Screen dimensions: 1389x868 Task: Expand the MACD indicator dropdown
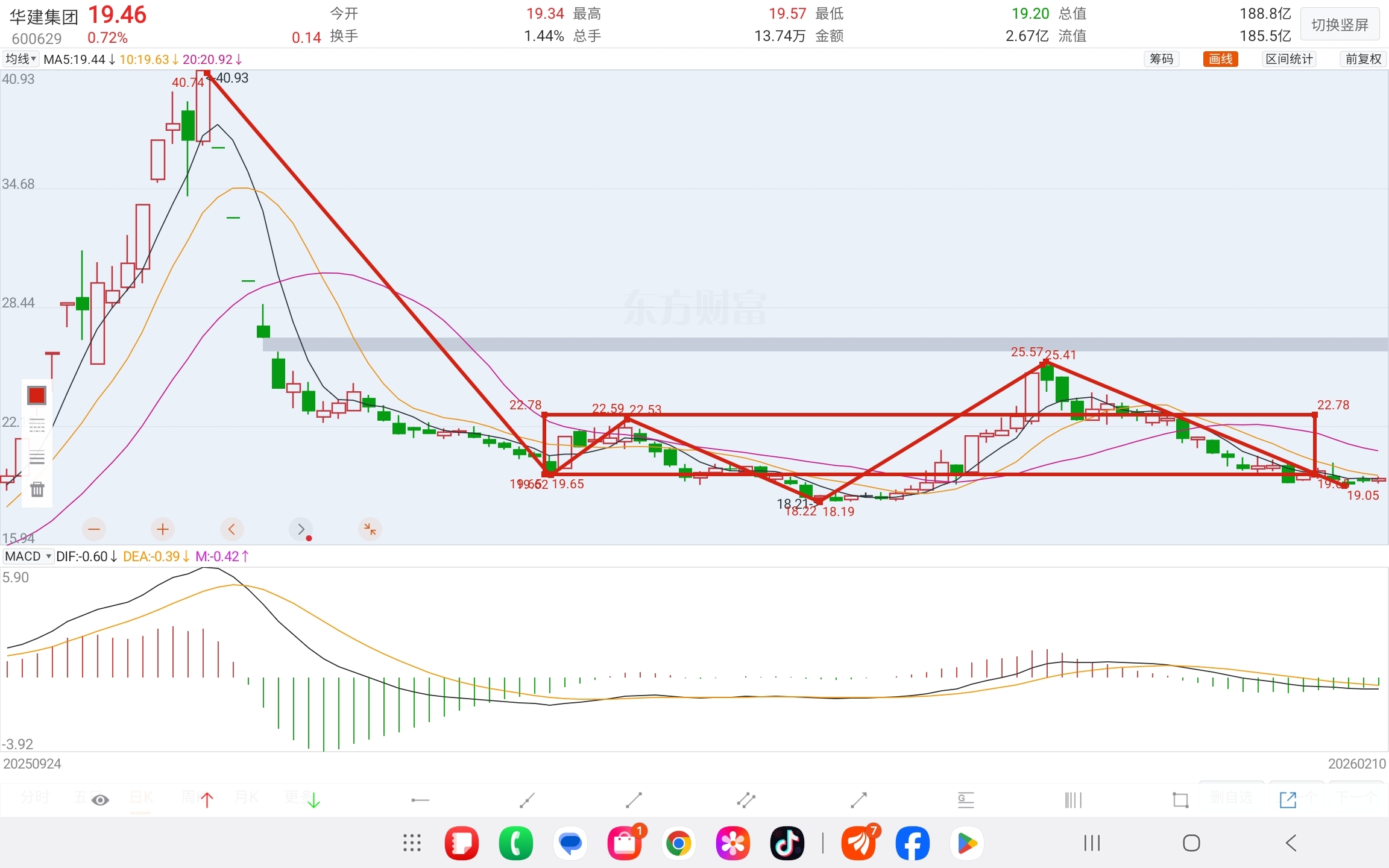pyautogui.click(x=28, y=556)
